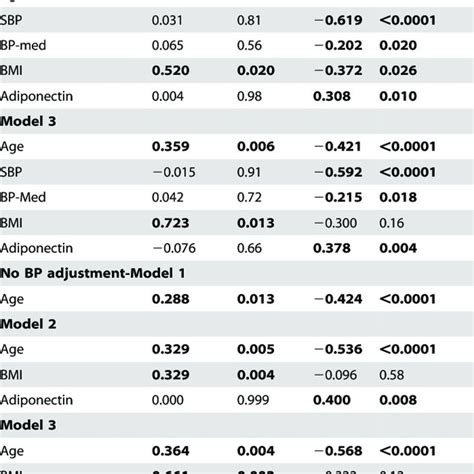Screen dimensions: 474x474
Task: Click the Model 3 heading under BP-Med rows
Action: 28,121
